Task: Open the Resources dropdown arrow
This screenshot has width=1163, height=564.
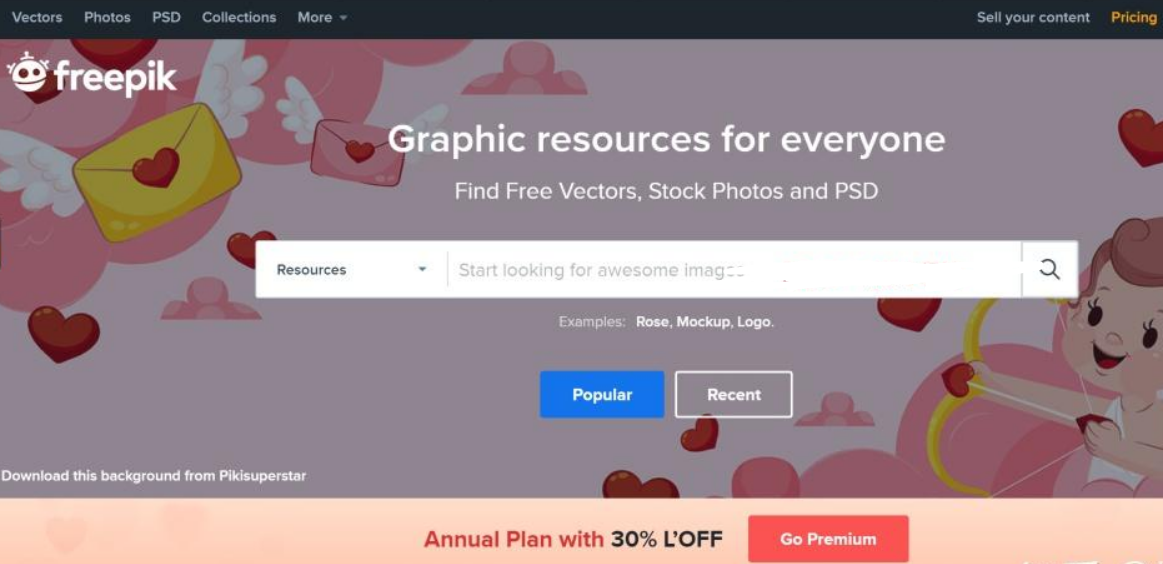Action: [x=422, y=269]
